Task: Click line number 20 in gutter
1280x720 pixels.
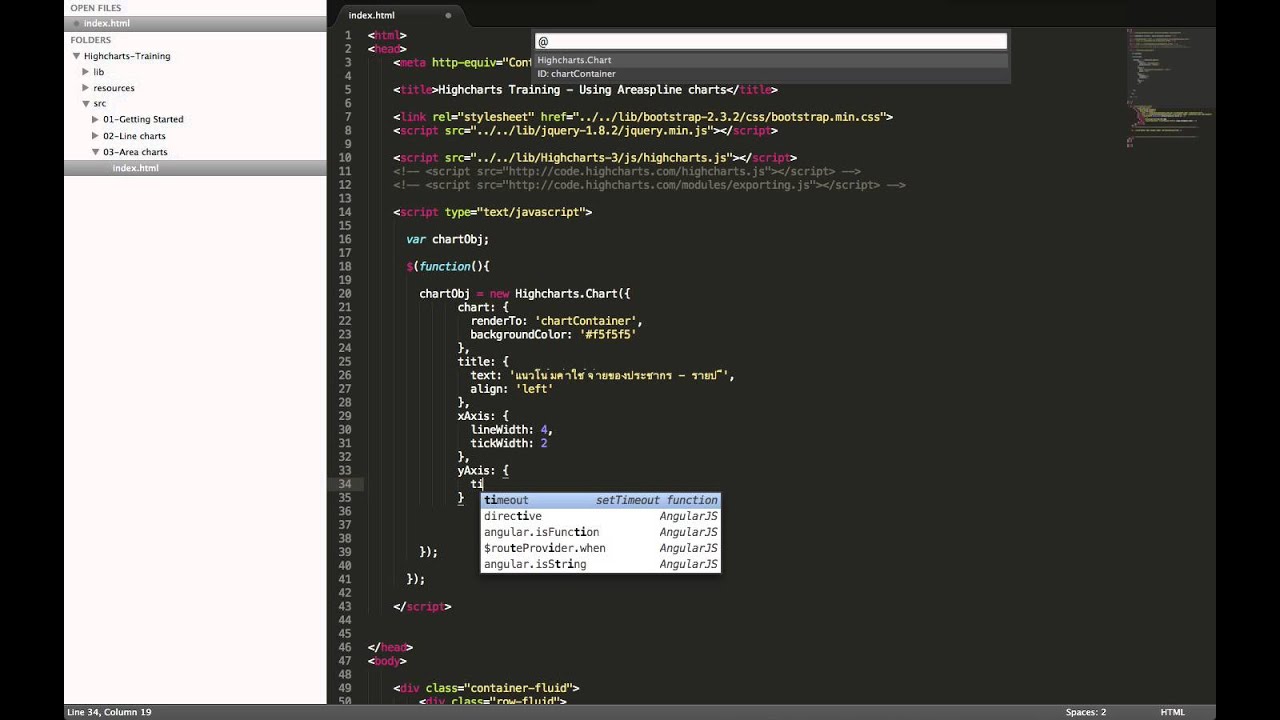Action: (x=345, y=294)
